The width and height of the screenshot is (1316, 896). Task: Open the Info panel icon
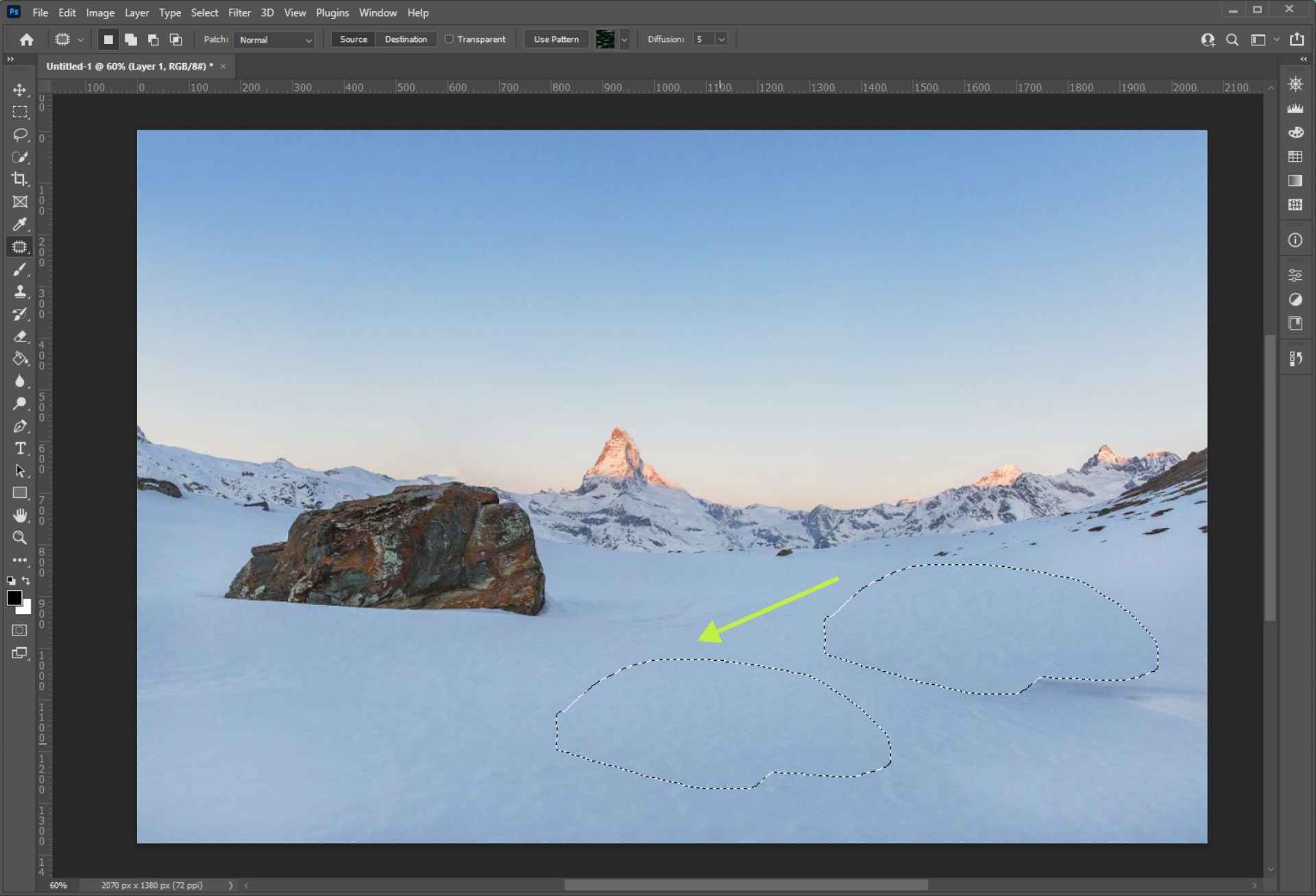coord(1295,240)
